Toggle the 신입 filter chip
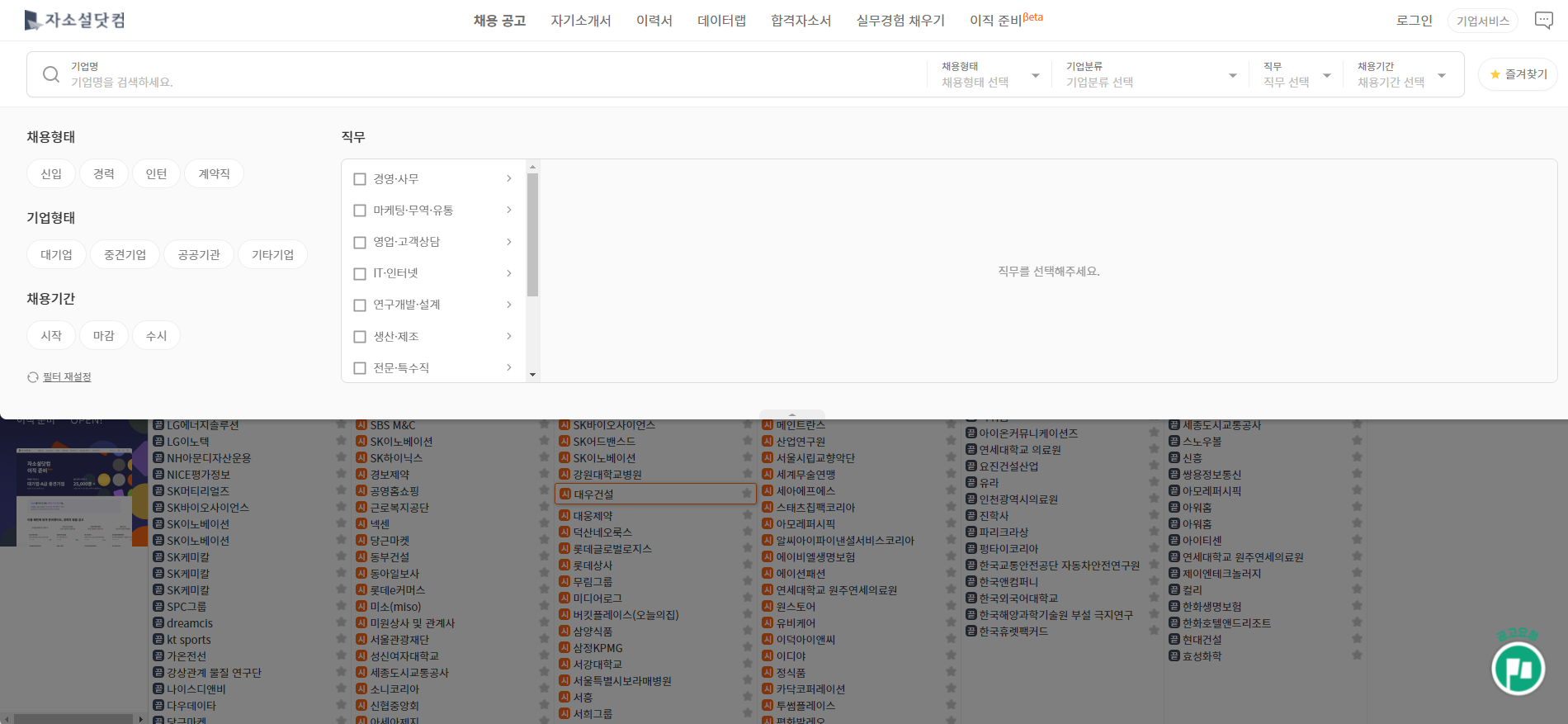 click(x=51, y=173)
